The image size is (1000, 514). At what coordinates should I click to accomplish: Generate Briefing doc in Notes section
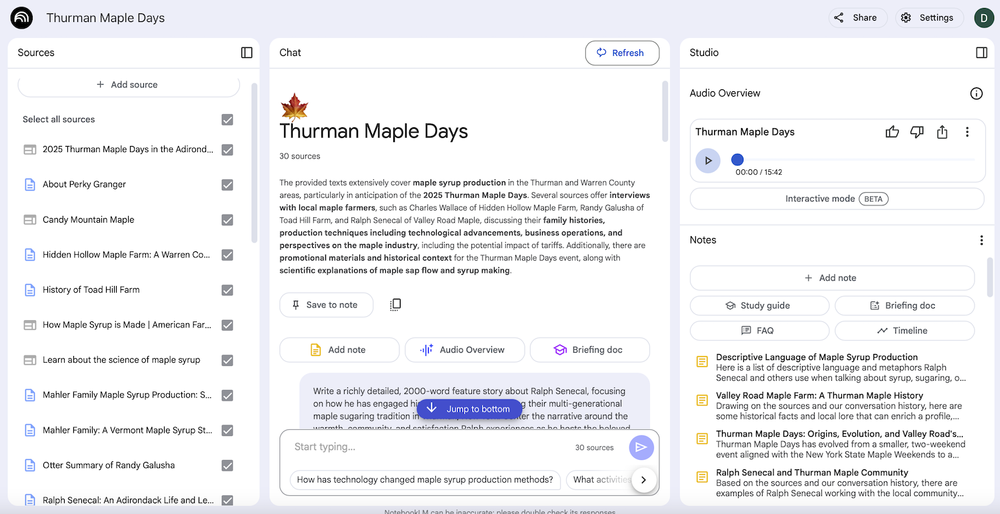click(x=904, y=306)
